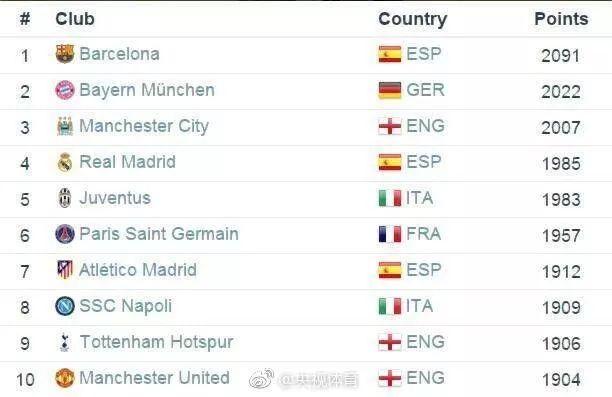612x397 pixels.
Task: Click the SSC Napoli crest icon
Action: 65,306
